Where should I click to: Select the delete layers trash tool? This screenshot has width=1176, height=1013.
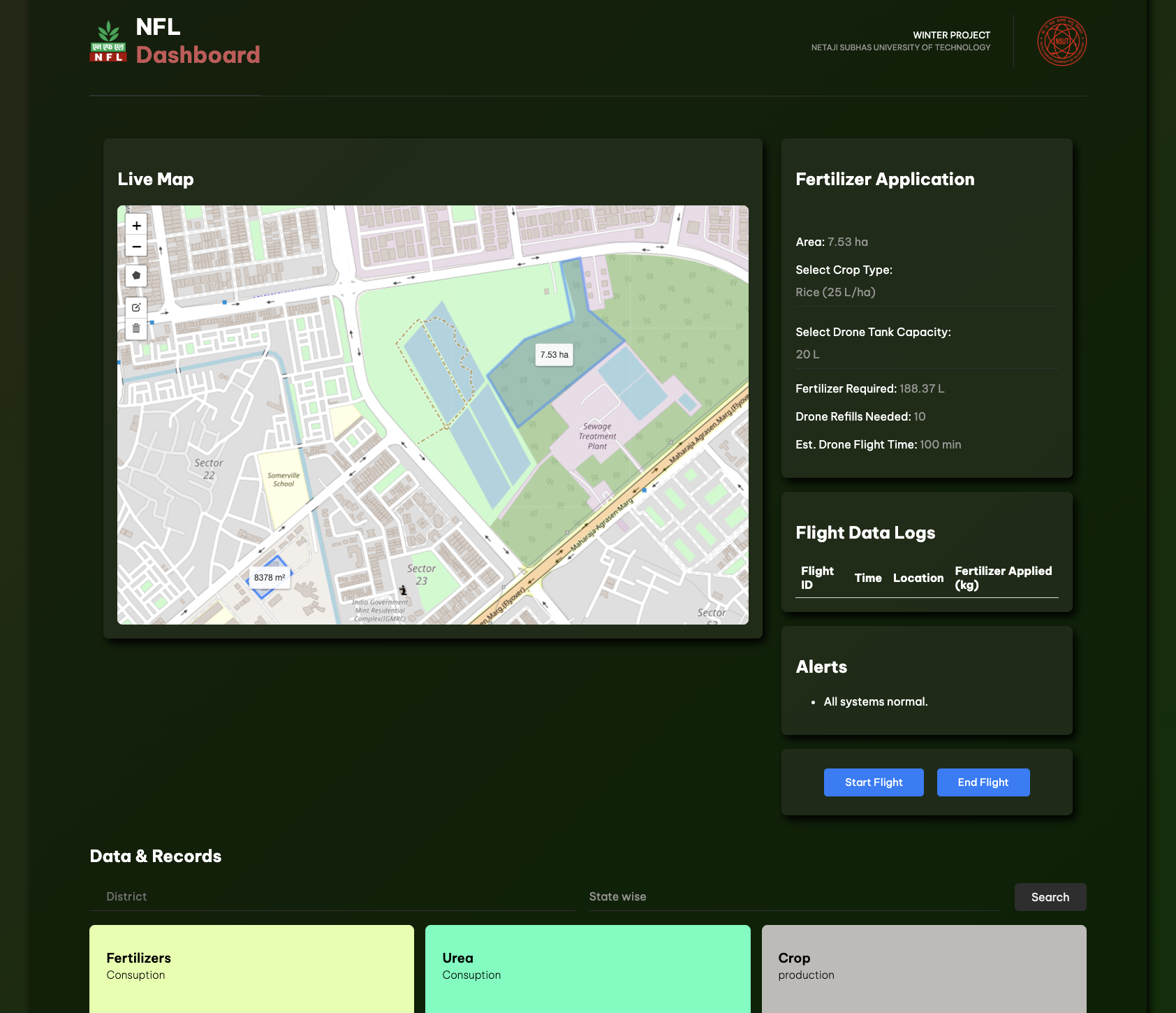[136, 329]
